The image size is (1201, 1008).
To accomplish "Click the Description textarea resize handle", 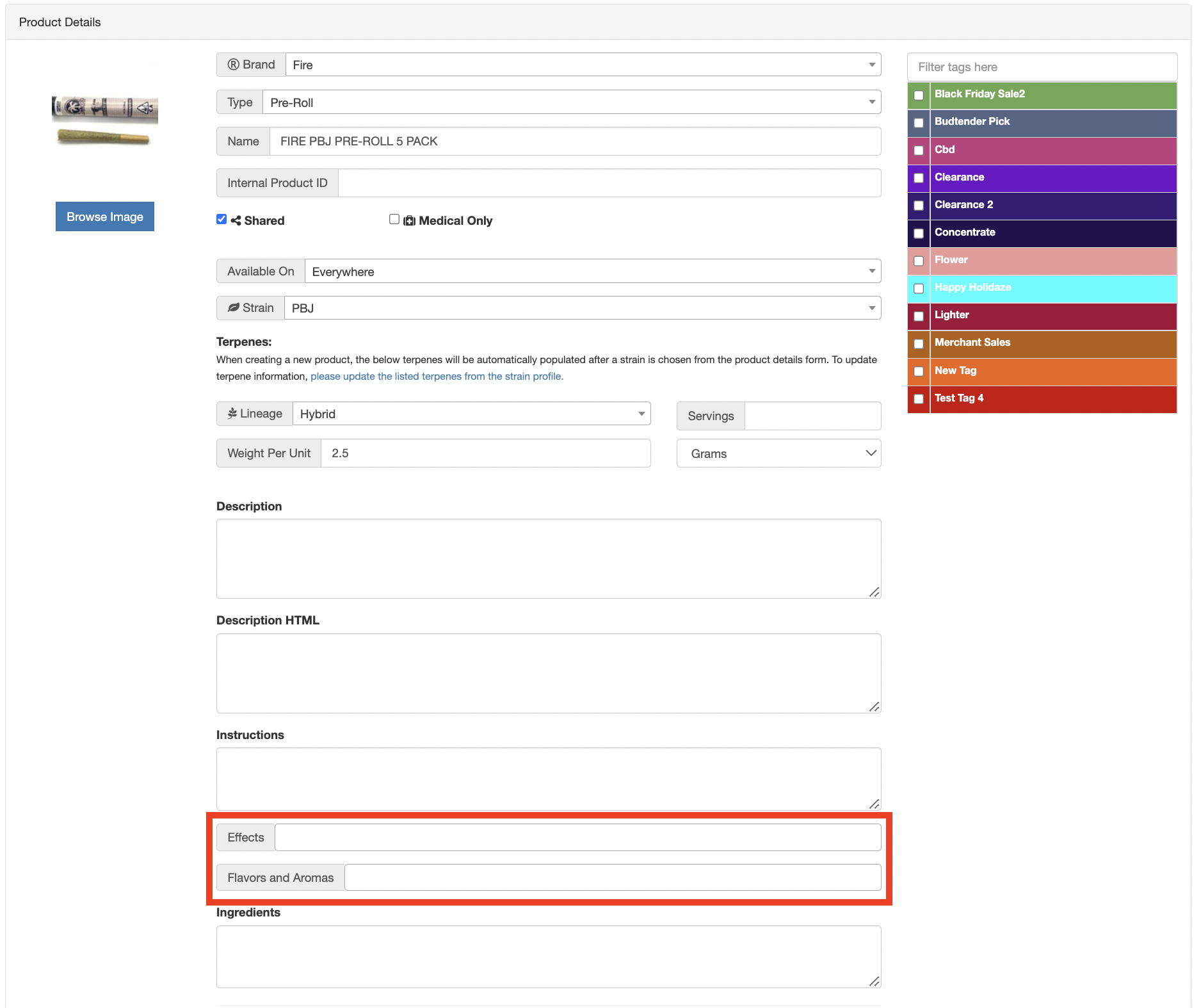I will point(875,592).
